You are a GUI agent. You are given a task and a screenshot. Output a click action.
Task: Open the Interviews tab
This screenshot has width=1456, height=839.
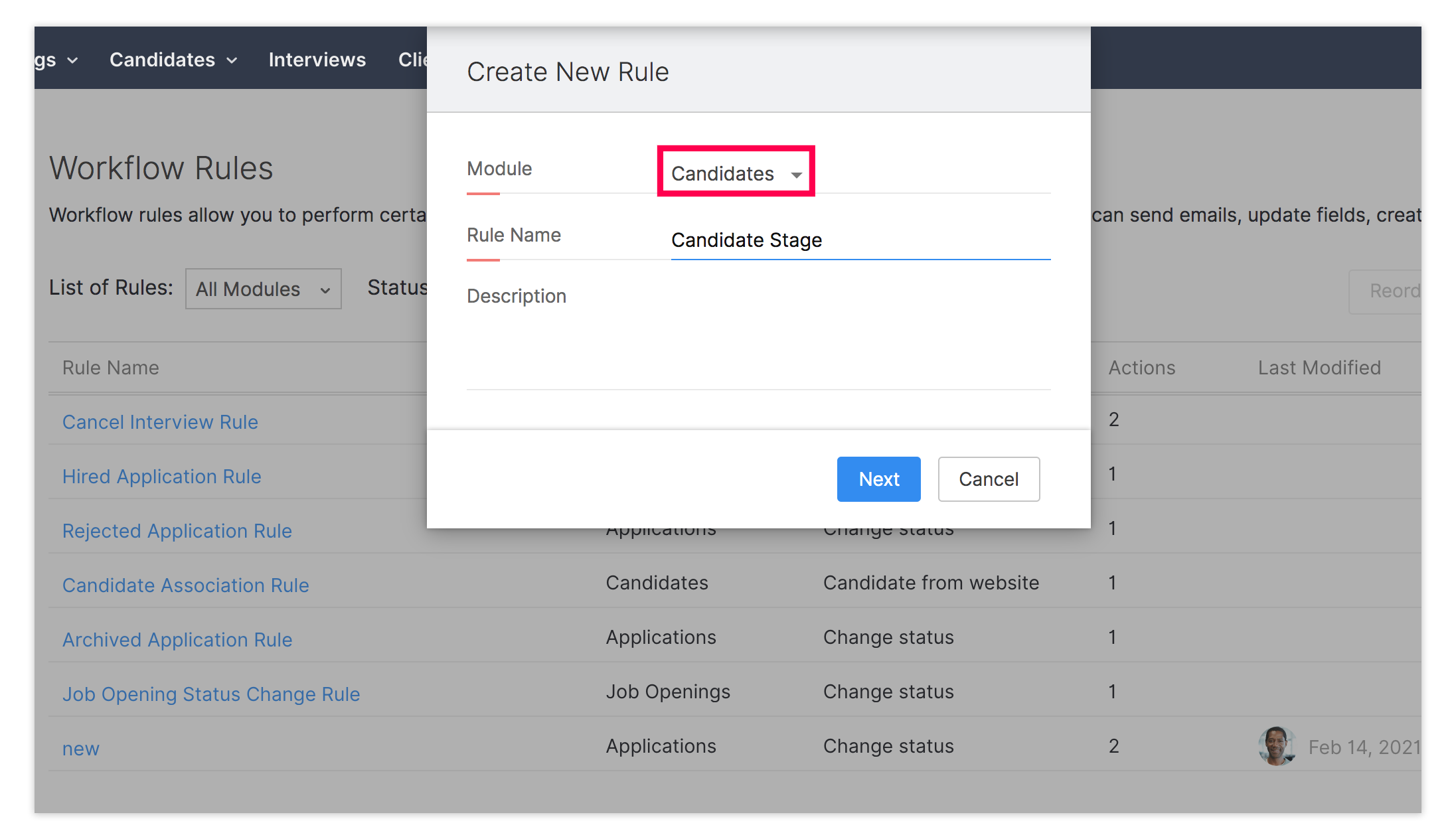pyautogui.click(x=317, y=60)
